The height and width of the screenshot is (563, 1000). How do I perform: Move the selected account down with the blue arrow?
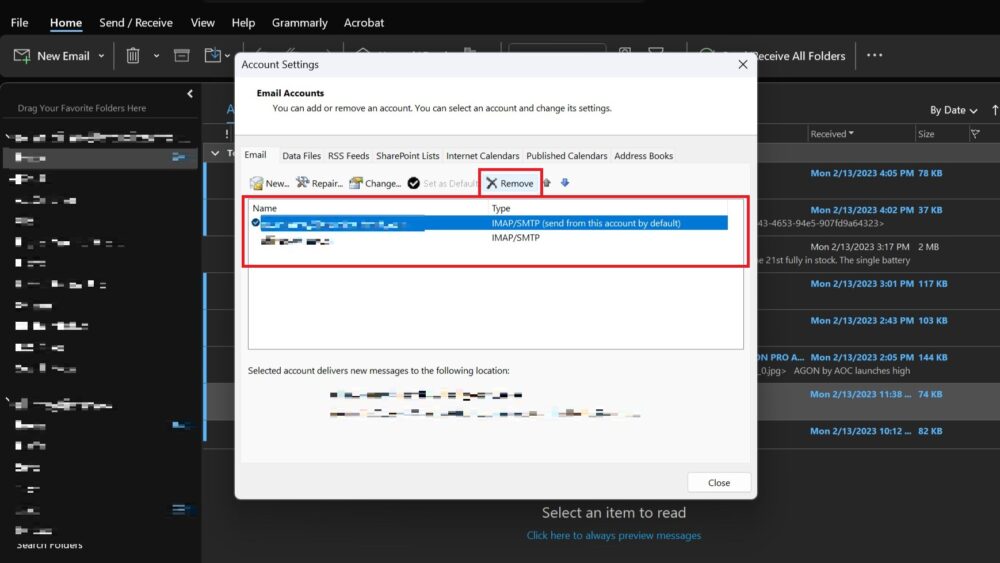(564, 183)
